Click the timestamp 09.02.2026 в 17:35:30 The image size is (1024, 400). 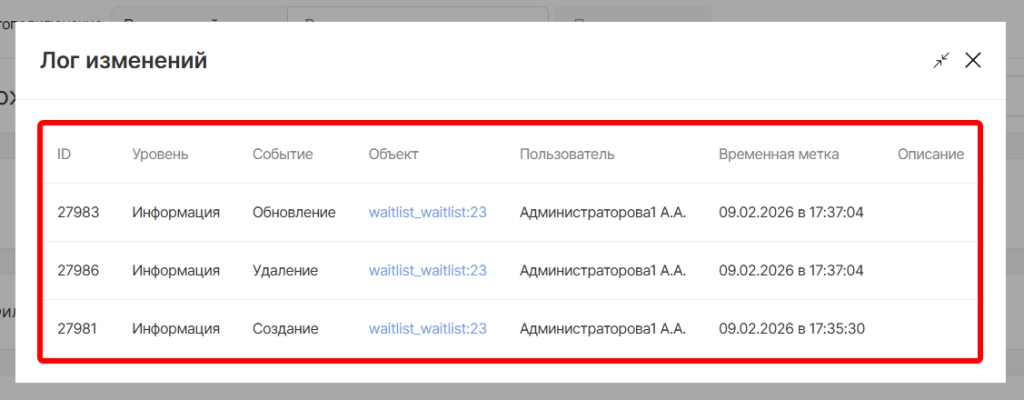[x=791, y=328]
